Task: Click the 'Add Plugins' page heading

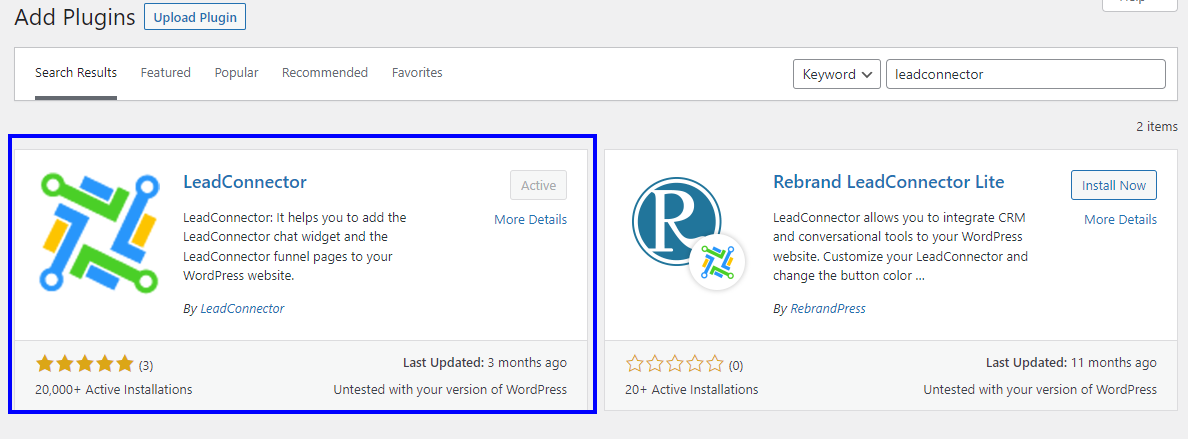Action: click(75, 17)
